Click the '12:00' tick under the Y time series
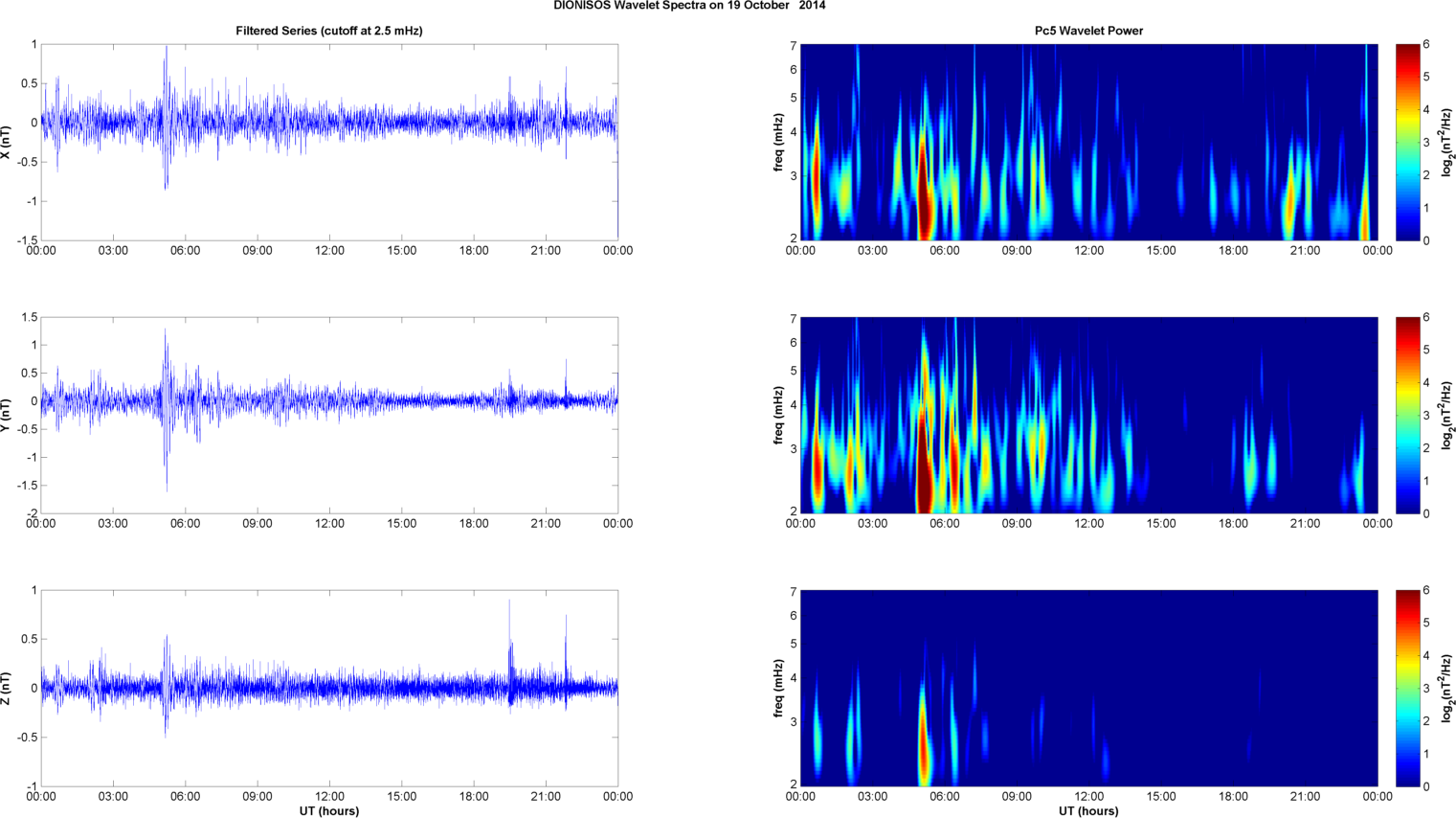Image resolution: width=1456 pixels, height=818 pixels. (x=329, y=524)
